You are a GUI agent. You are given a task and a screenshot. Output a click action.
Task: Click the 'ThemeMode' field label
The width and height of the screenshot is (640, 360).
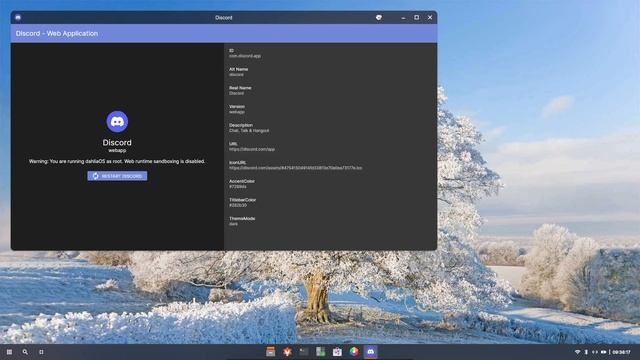242,218
